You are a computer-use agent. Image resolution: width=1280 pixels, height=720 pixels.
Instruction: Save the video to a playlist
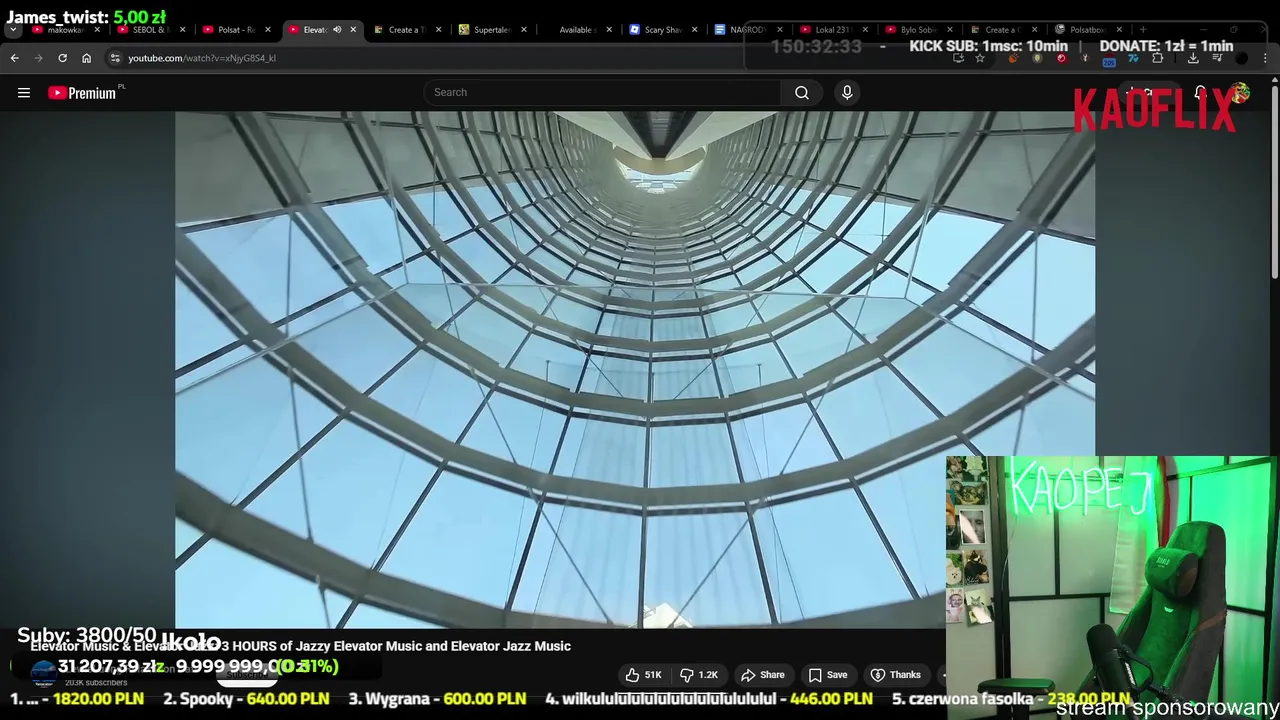(x=828, y=675)
